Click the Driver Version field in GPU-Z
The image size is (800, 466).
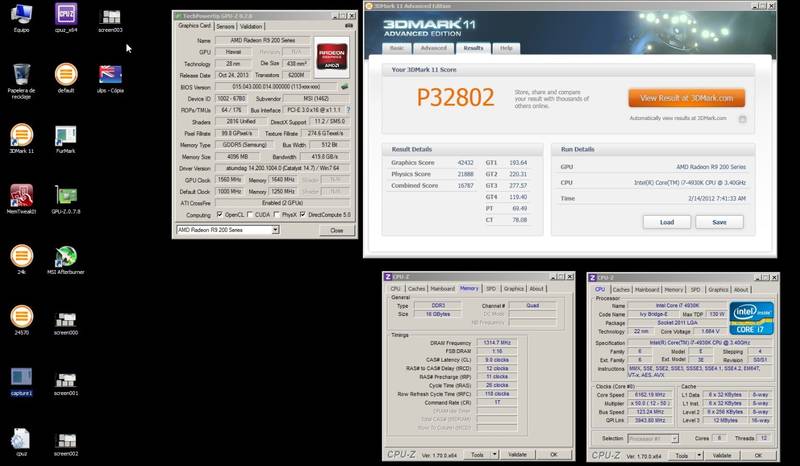click(282, 168)
